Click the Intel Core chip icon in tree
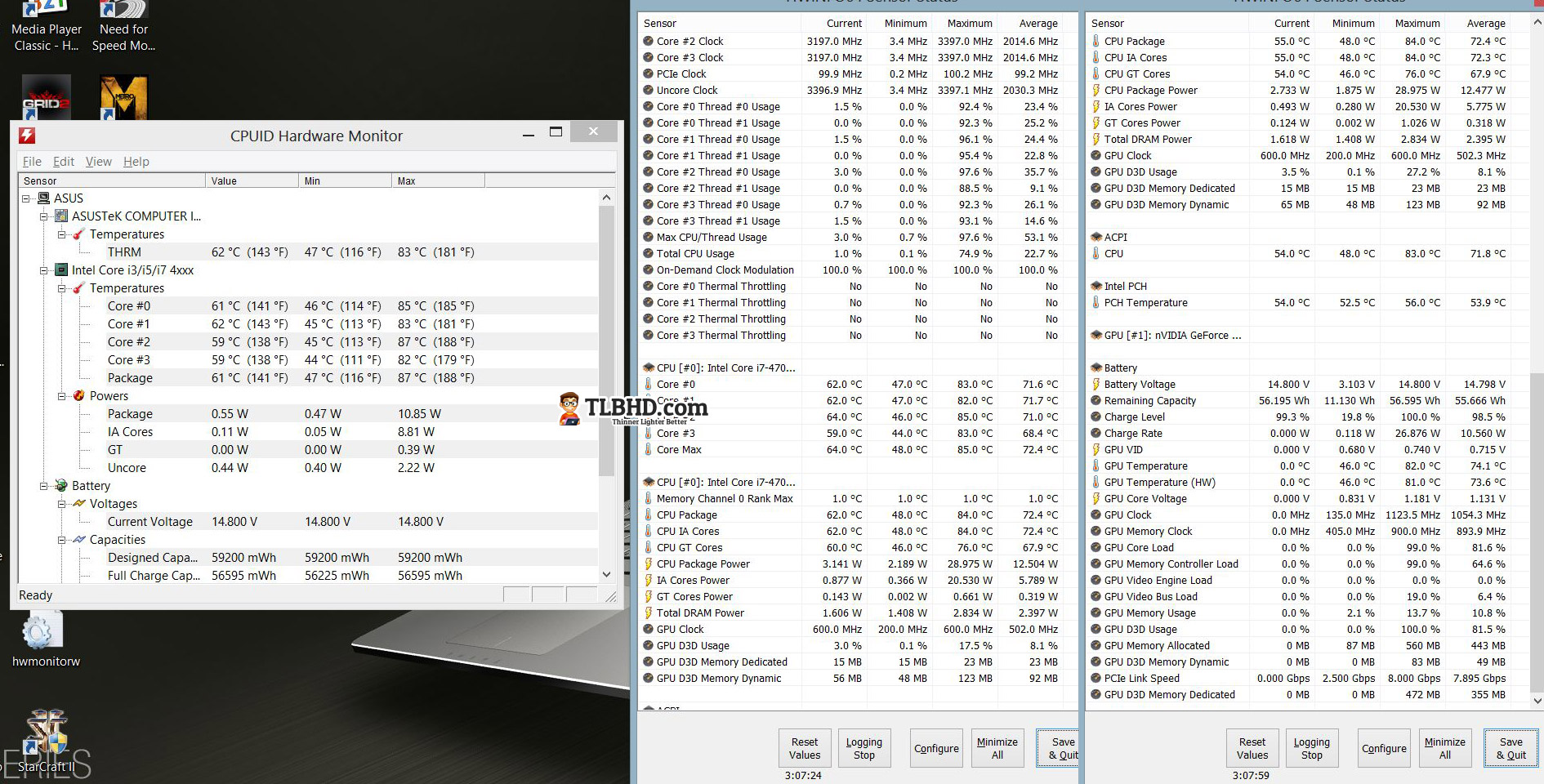The image size is (1544, 784). [61, 270]
